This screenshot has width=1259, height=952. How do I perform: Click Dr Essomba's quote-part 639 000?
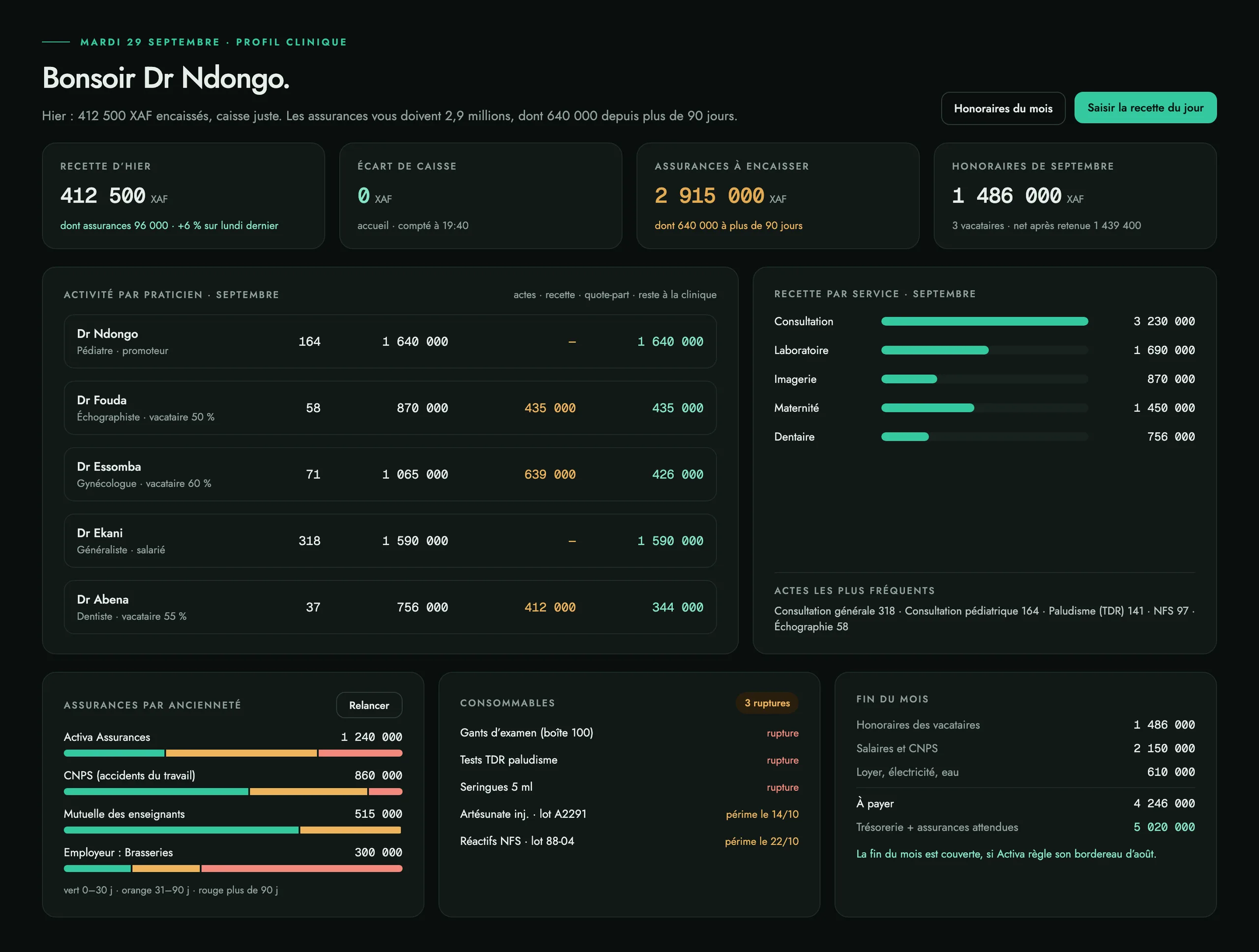(x=550, y=475)
